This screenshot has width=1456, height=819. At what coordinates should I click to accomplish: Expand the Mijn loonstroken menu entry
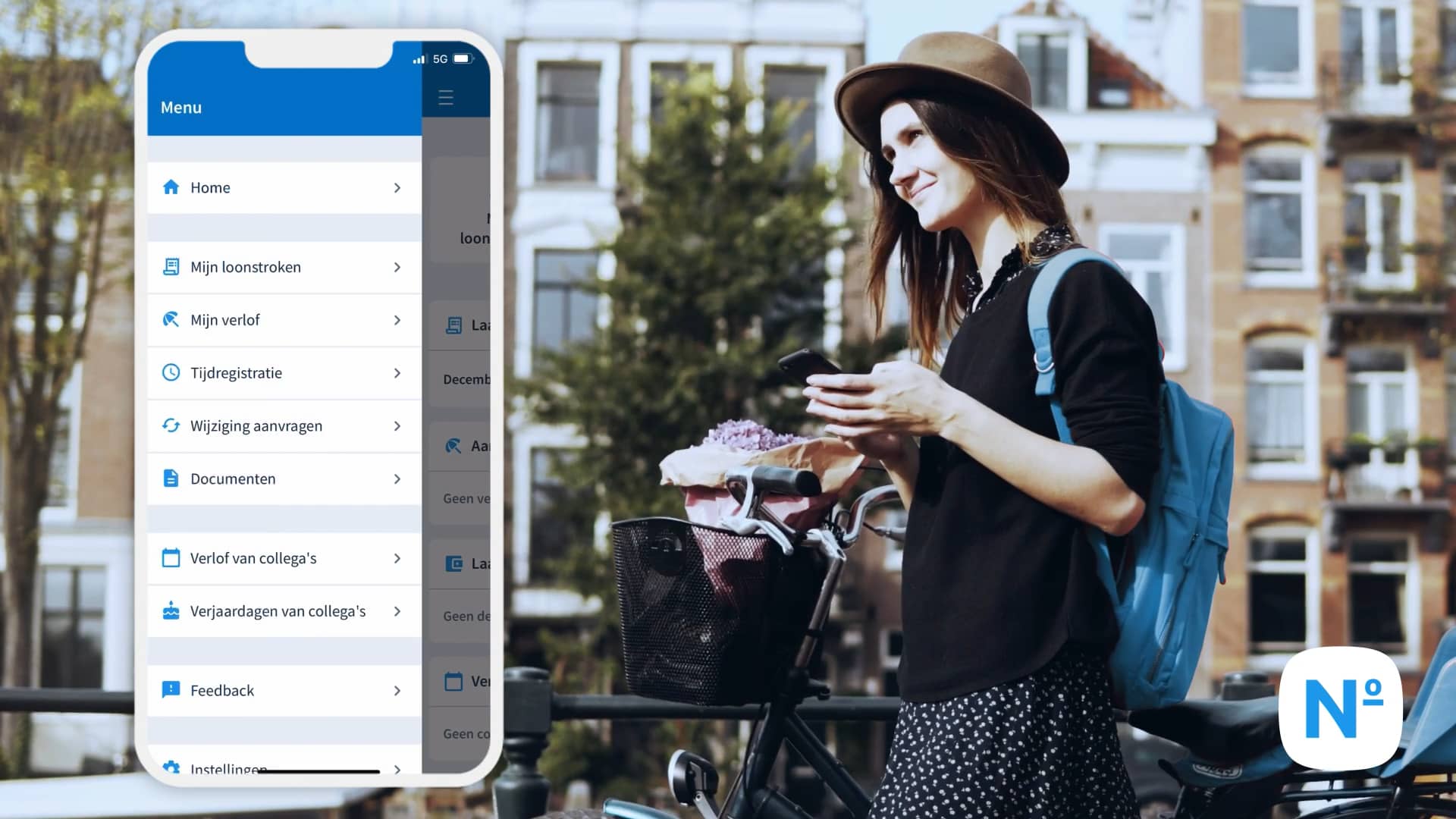(397, 267)
